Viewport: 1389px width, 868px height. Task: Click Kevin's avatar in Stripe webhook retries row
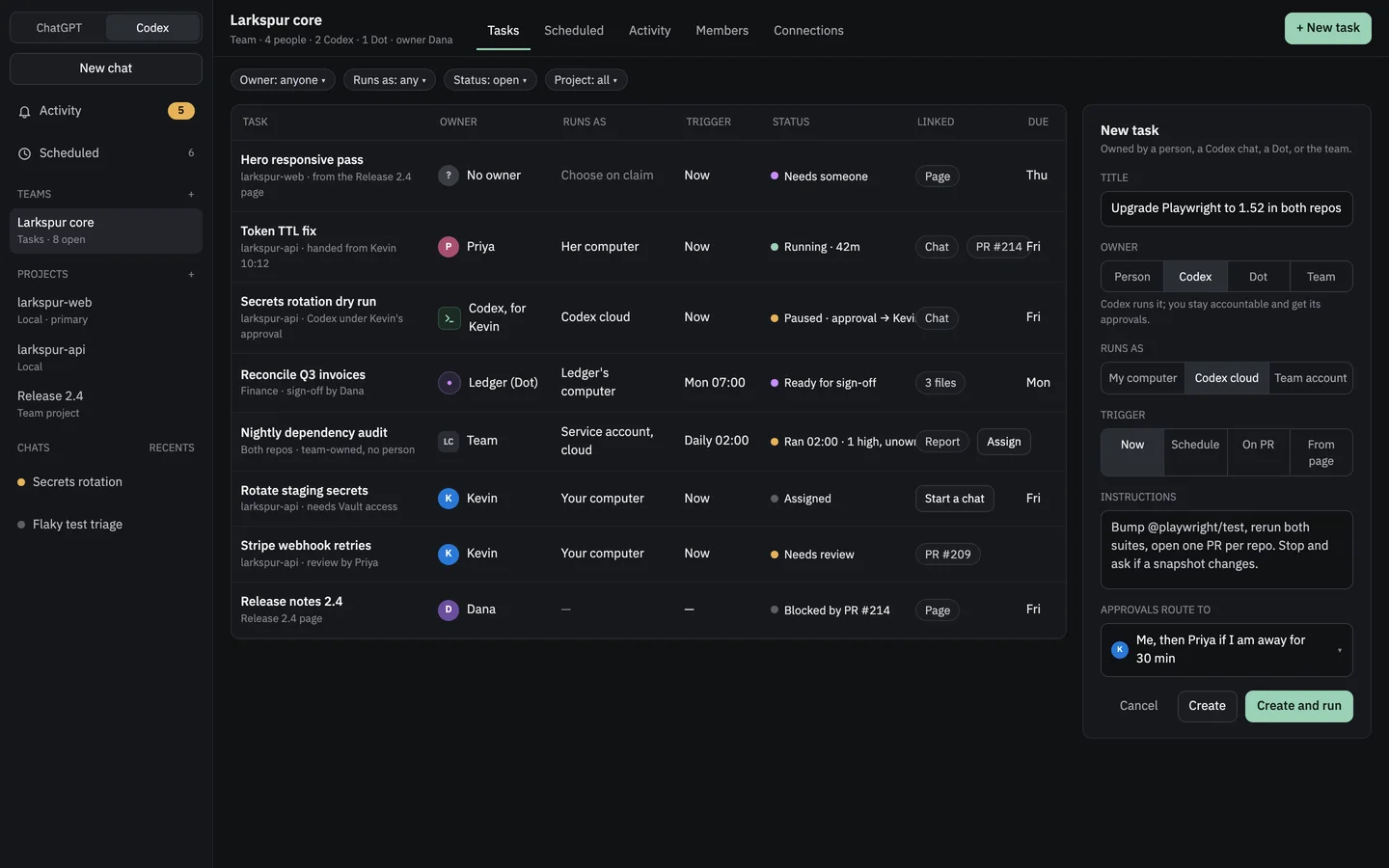pos(449,554)
